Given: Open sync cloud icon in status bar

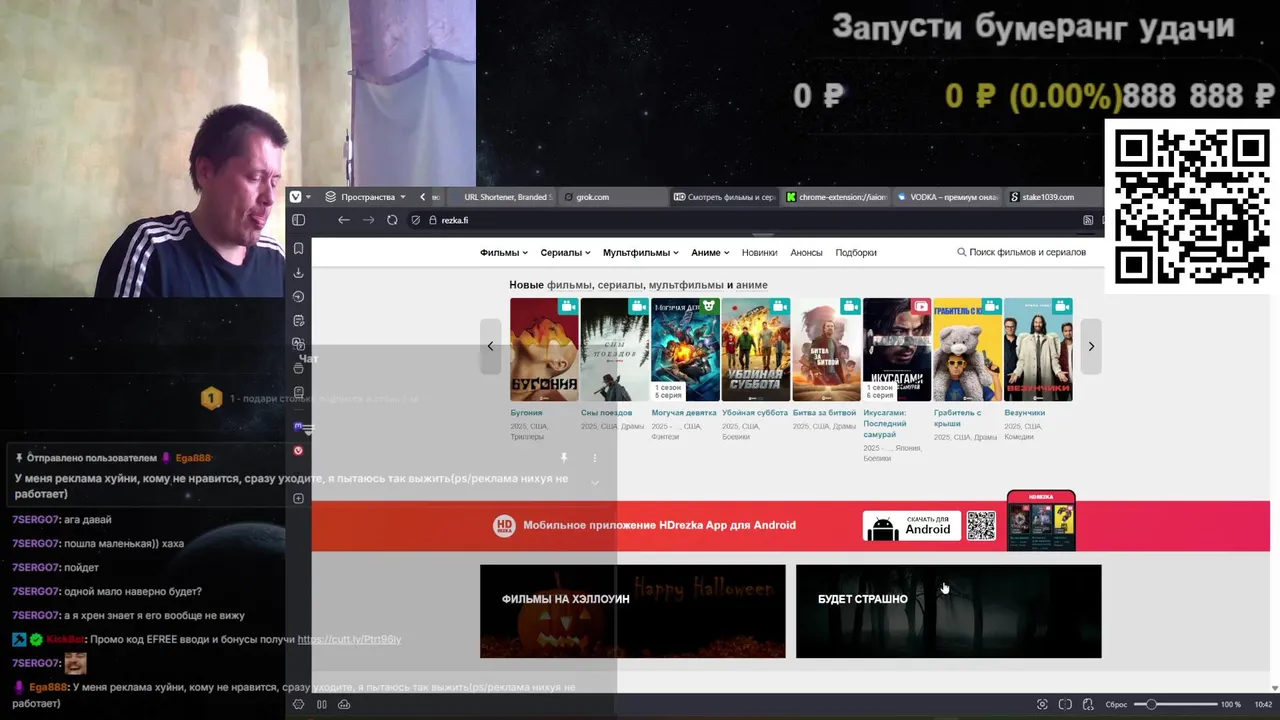Looking at the screenshot, I should (x=344, y=704).
